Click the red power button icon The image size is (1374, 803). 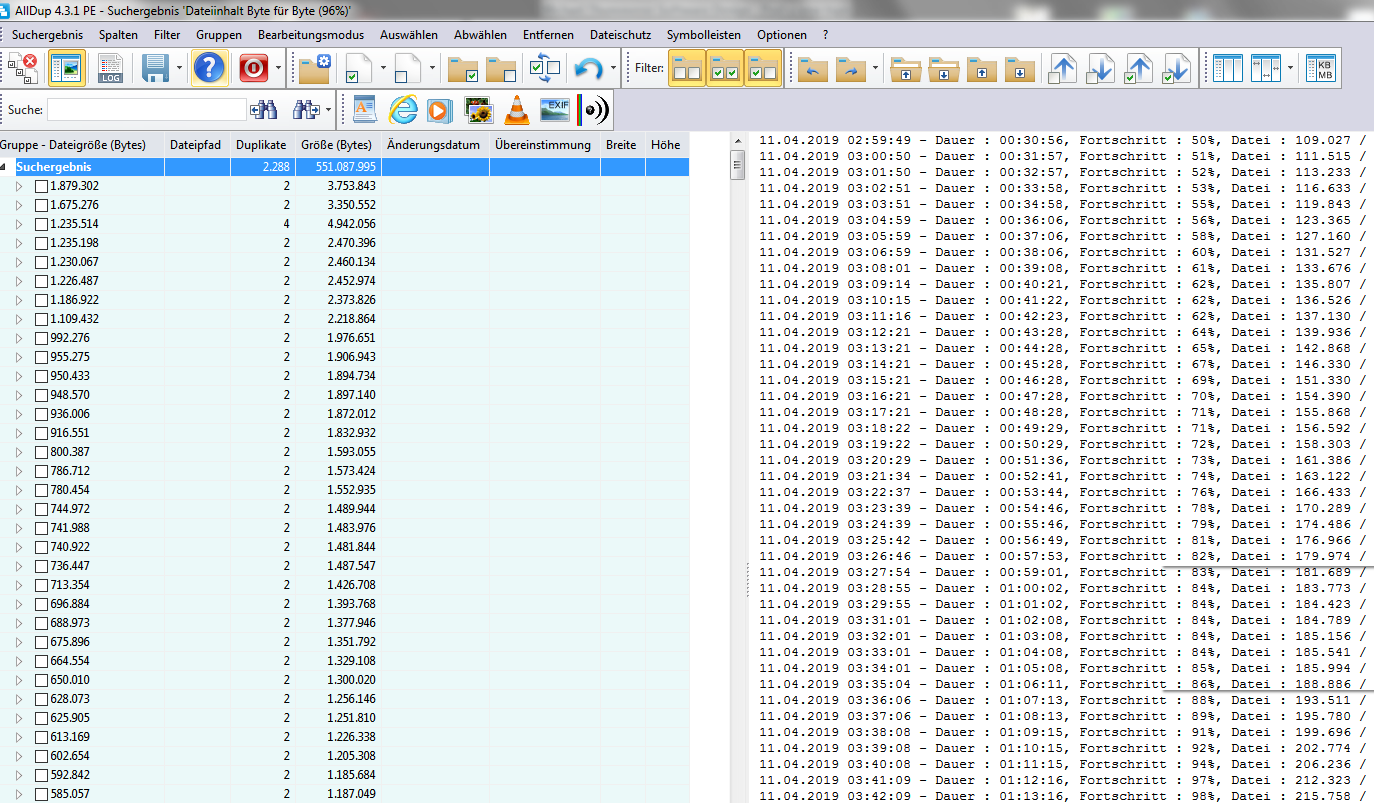pos(254,69)
